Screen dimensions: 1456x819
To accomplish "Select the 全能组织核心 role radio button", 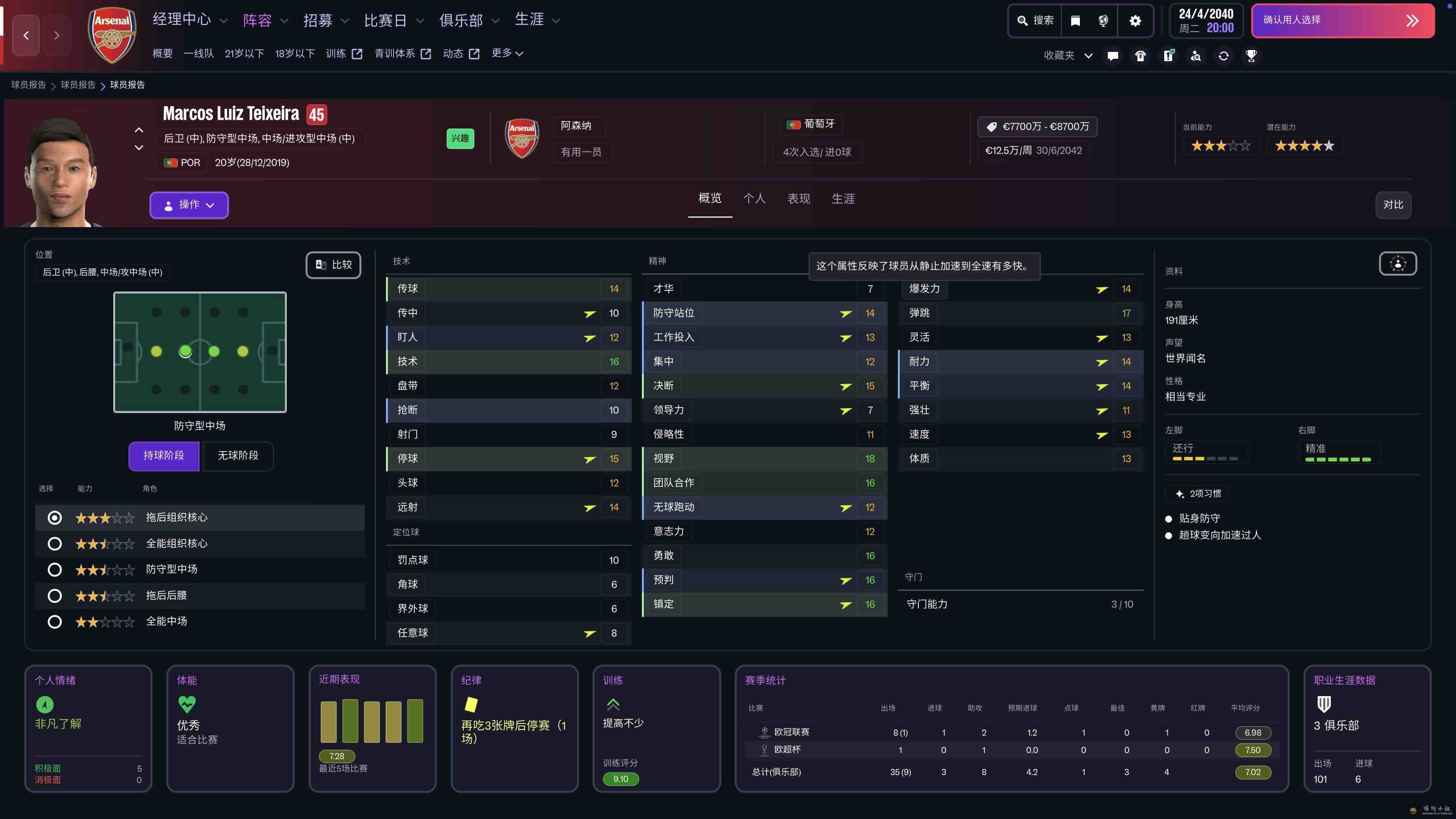I will click(x=55, y=544).
